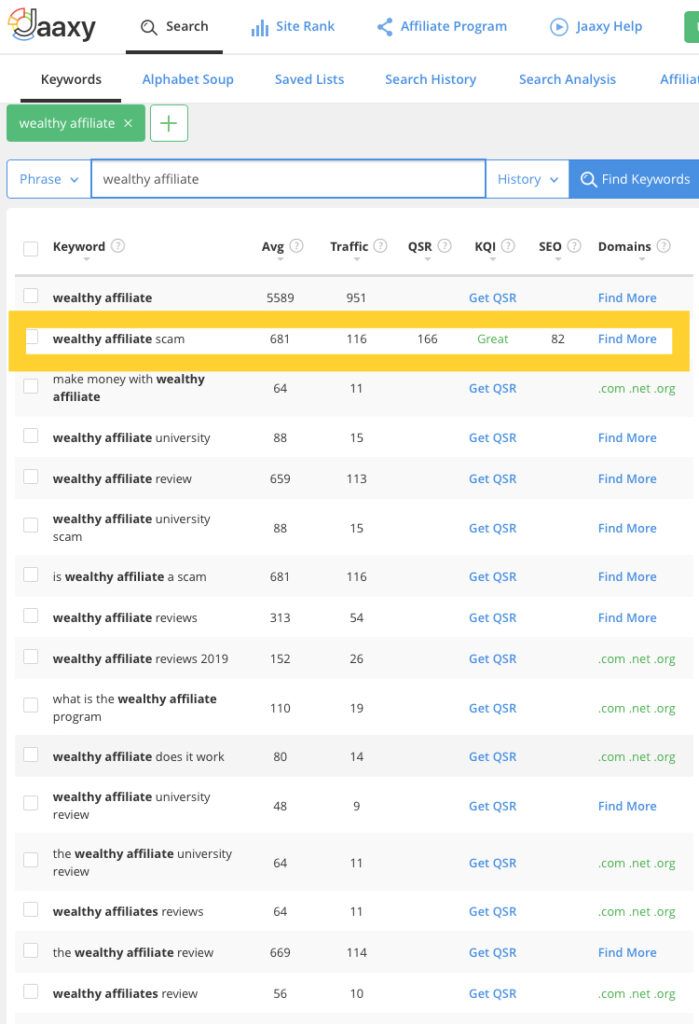Screen dimensions: 699x1024
Task: Click Find More for 'wealthy affiliate scam'
Action: click(627, 339)
